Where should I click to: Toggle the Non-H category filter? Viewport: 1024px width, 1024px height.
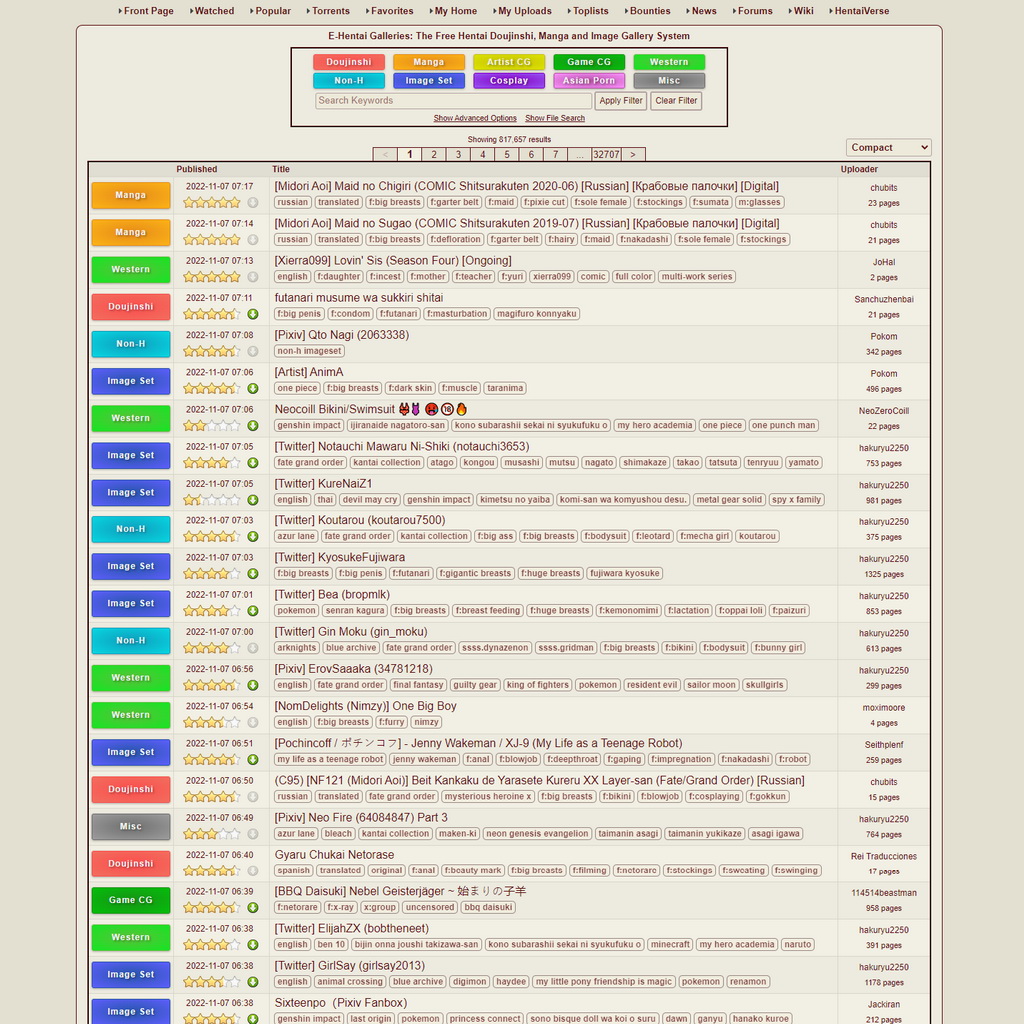[x=349, y=81]
